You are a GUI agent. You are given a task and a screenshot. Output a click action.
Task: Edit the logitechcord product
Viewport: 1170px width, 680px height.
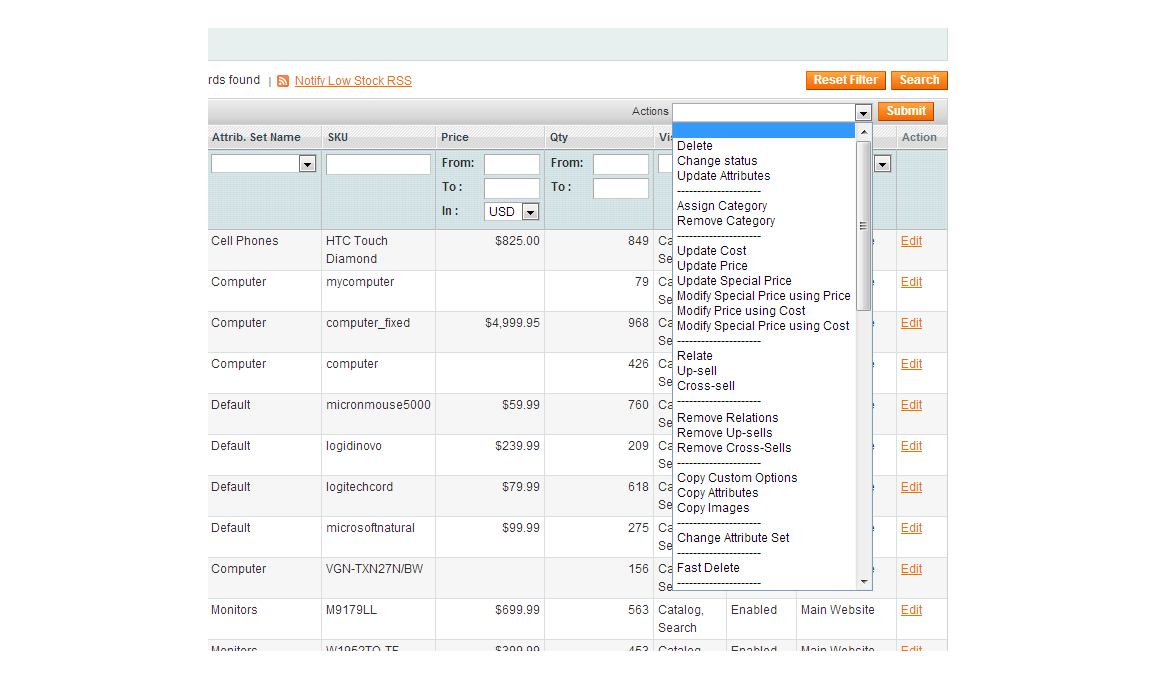tap(911, 487)
